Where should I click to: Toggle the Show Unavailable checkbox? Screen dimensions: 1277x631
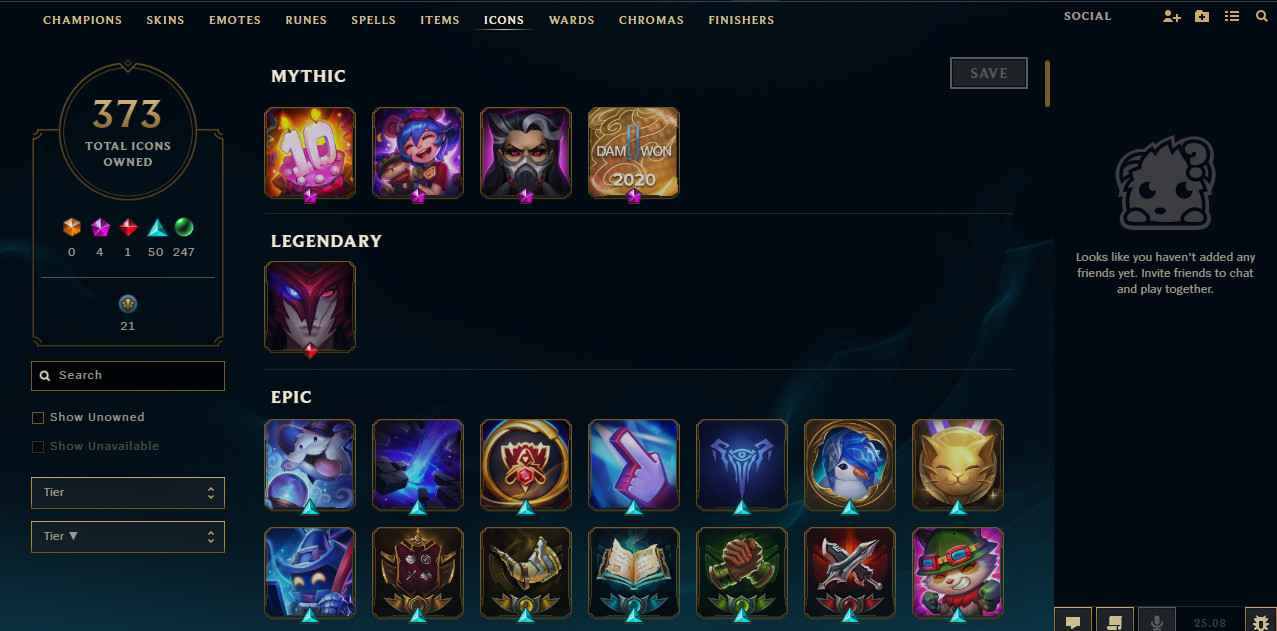(38, 446)
